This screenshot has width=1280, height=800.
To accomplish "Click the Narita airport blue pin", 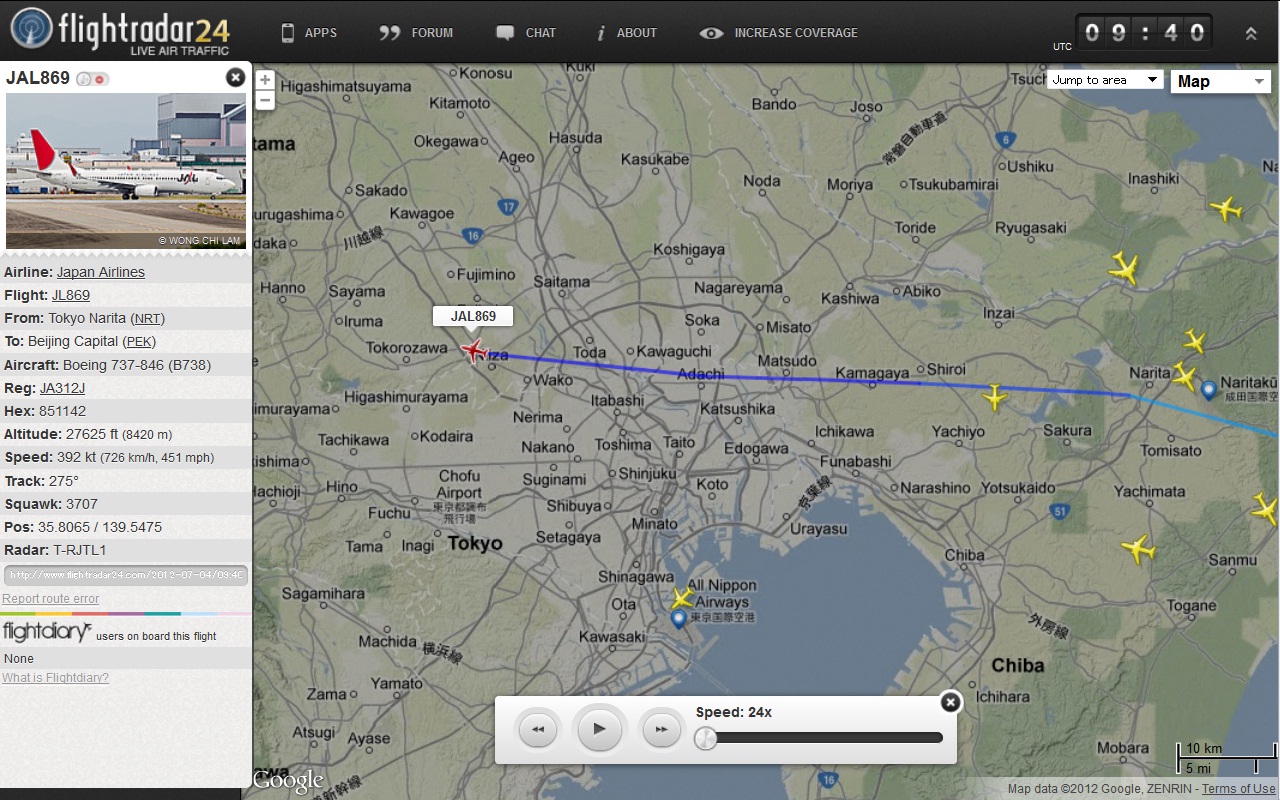I will pyautogui.click(x=1208, y=389).
